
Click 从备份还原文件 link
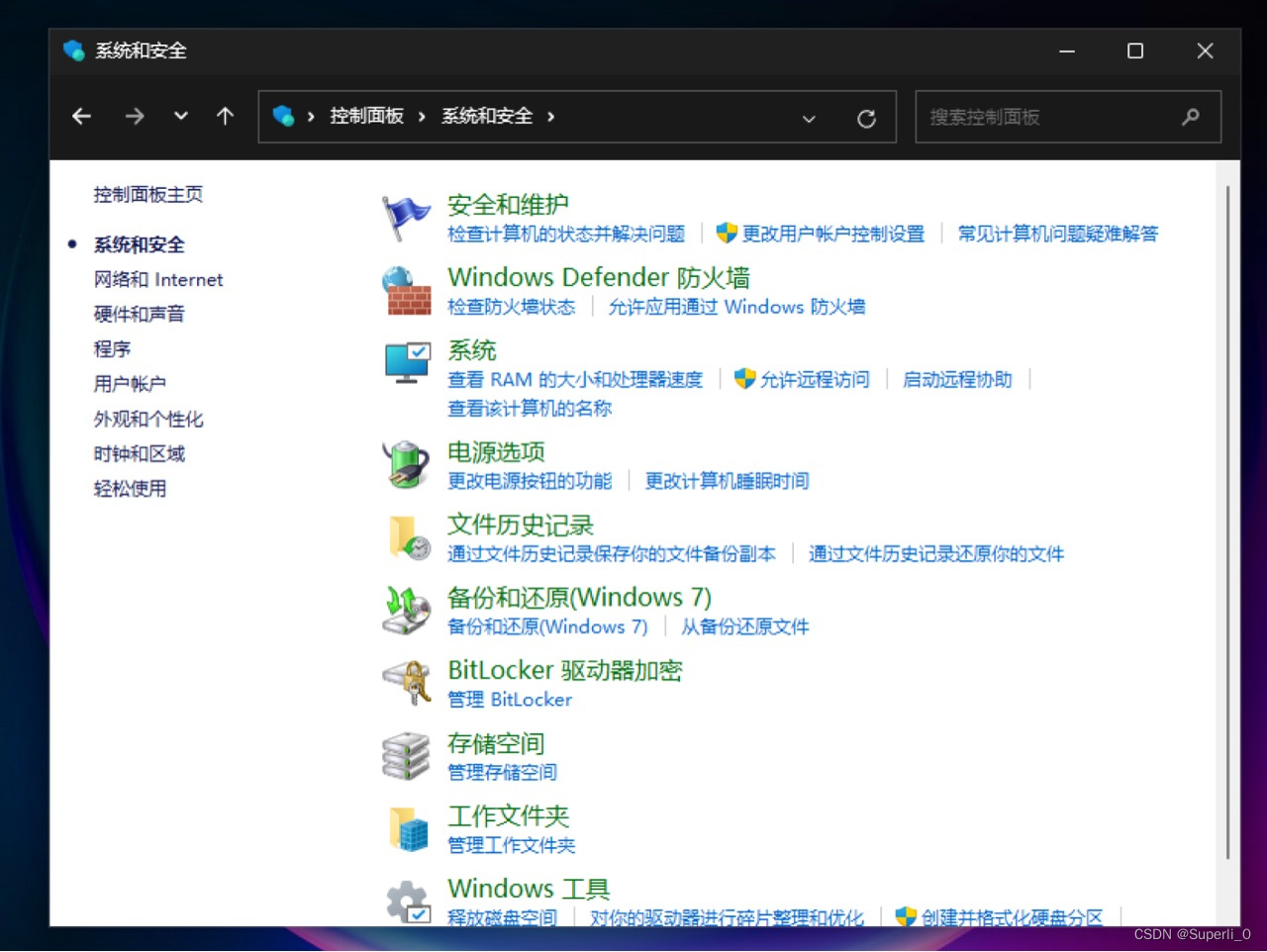click(744, 626)
